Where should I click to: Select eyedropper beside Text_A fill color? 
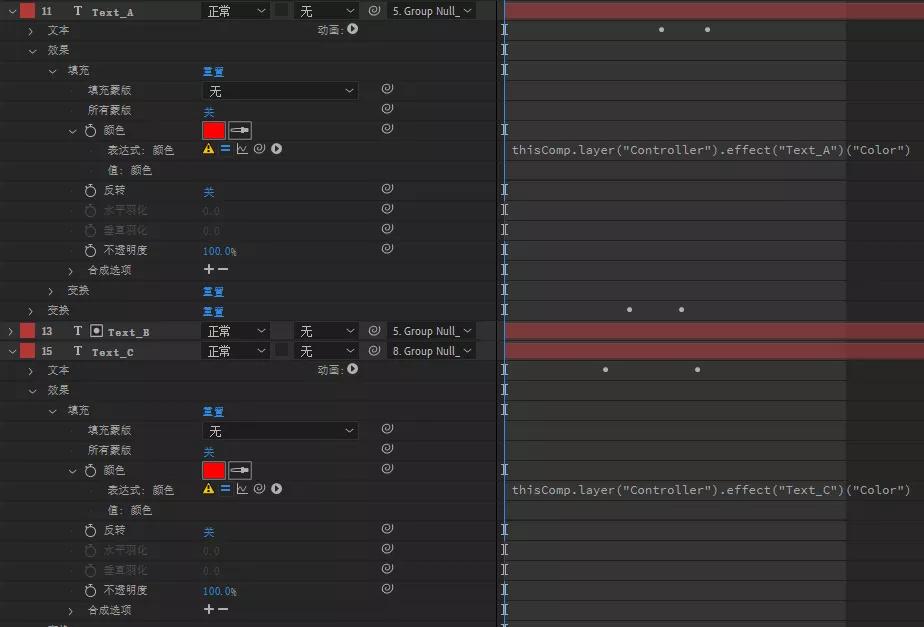[240, 130]
